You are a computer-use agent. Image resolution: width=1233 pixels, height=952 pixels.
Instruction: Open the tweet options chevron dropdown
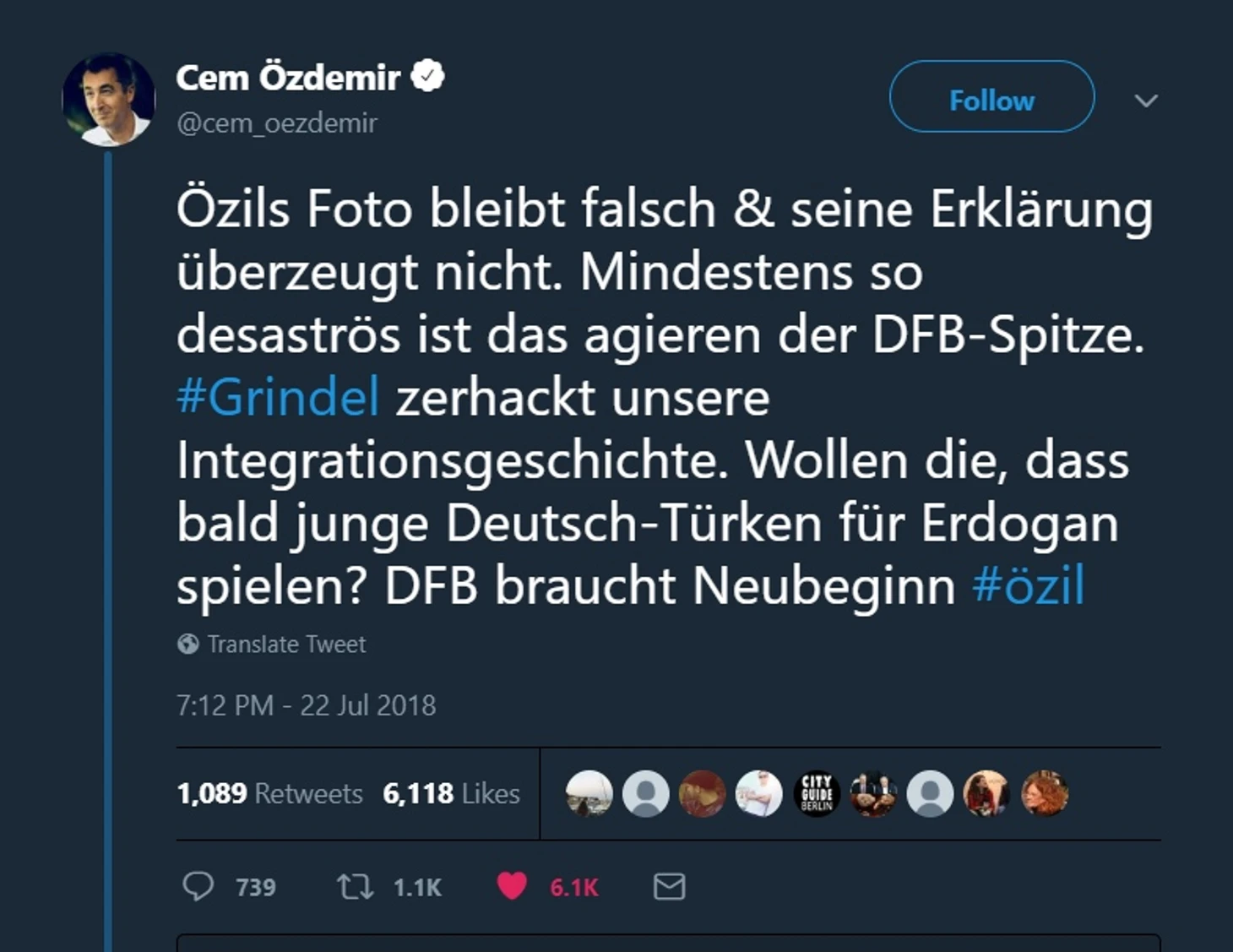click(x=1146, y=101)
